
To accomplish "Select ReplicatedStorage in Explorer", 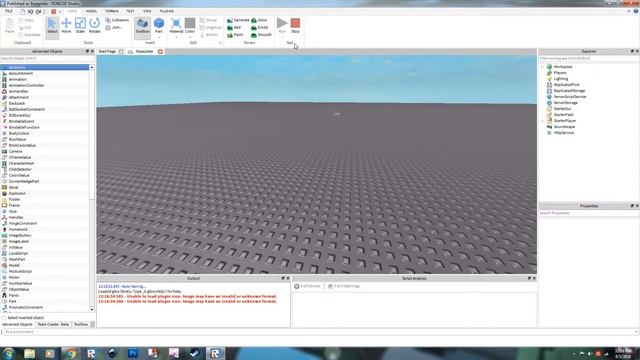I will click(x=569, y=91).
